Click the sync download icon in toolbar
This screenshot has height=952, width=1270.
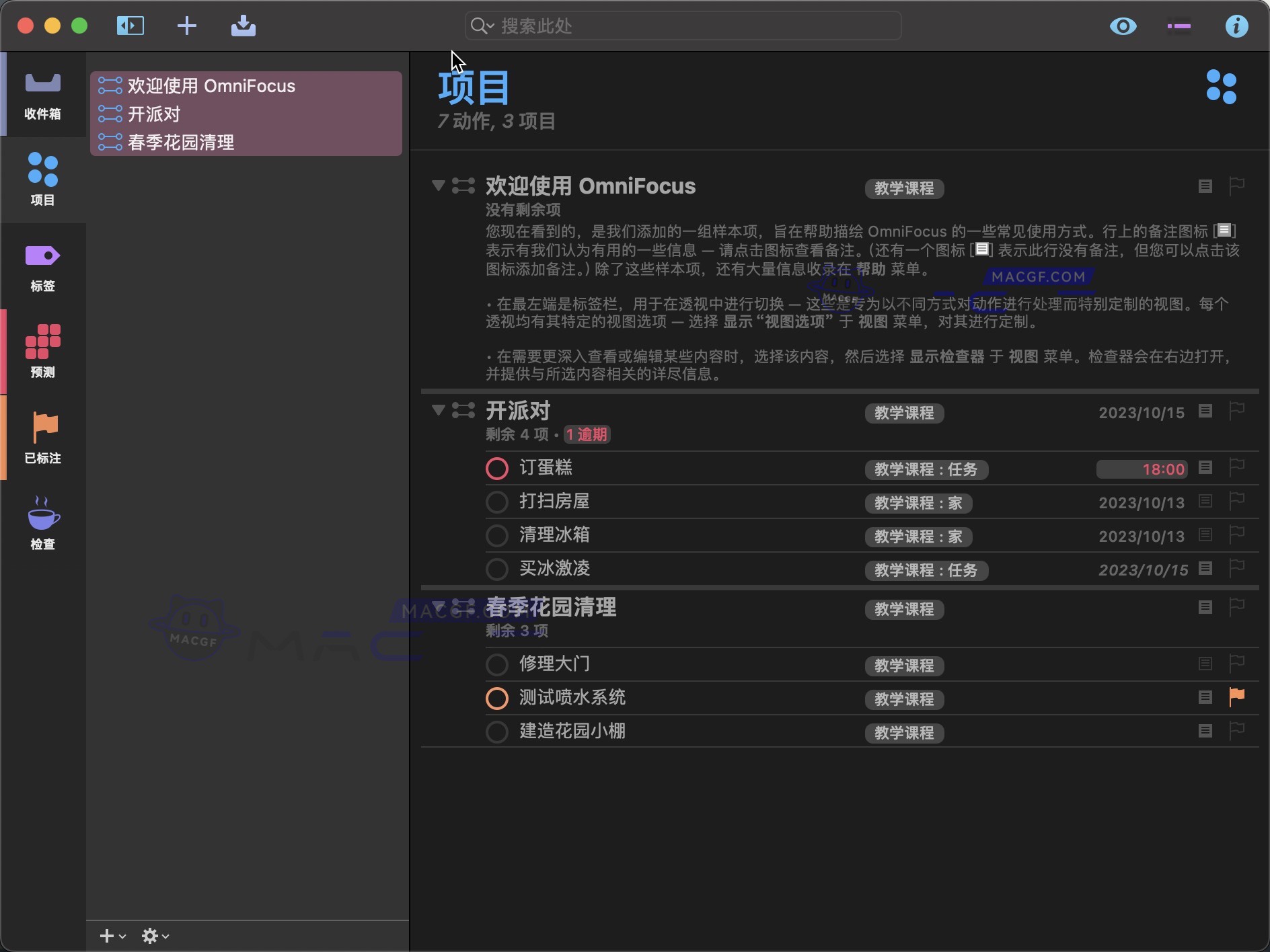(244, 26)
